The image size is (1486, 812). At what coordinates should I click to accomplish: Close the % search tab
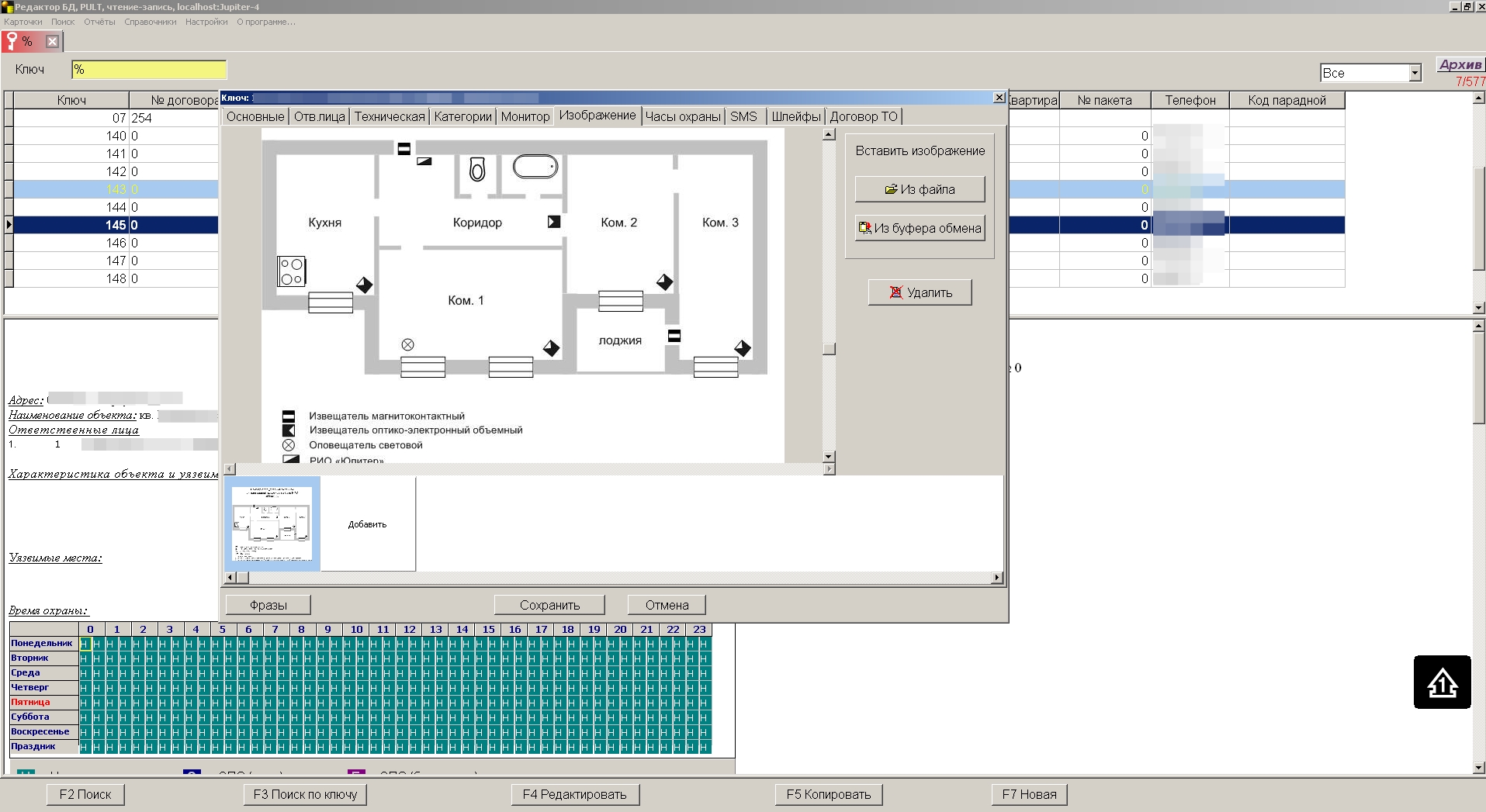click(52, 42)
